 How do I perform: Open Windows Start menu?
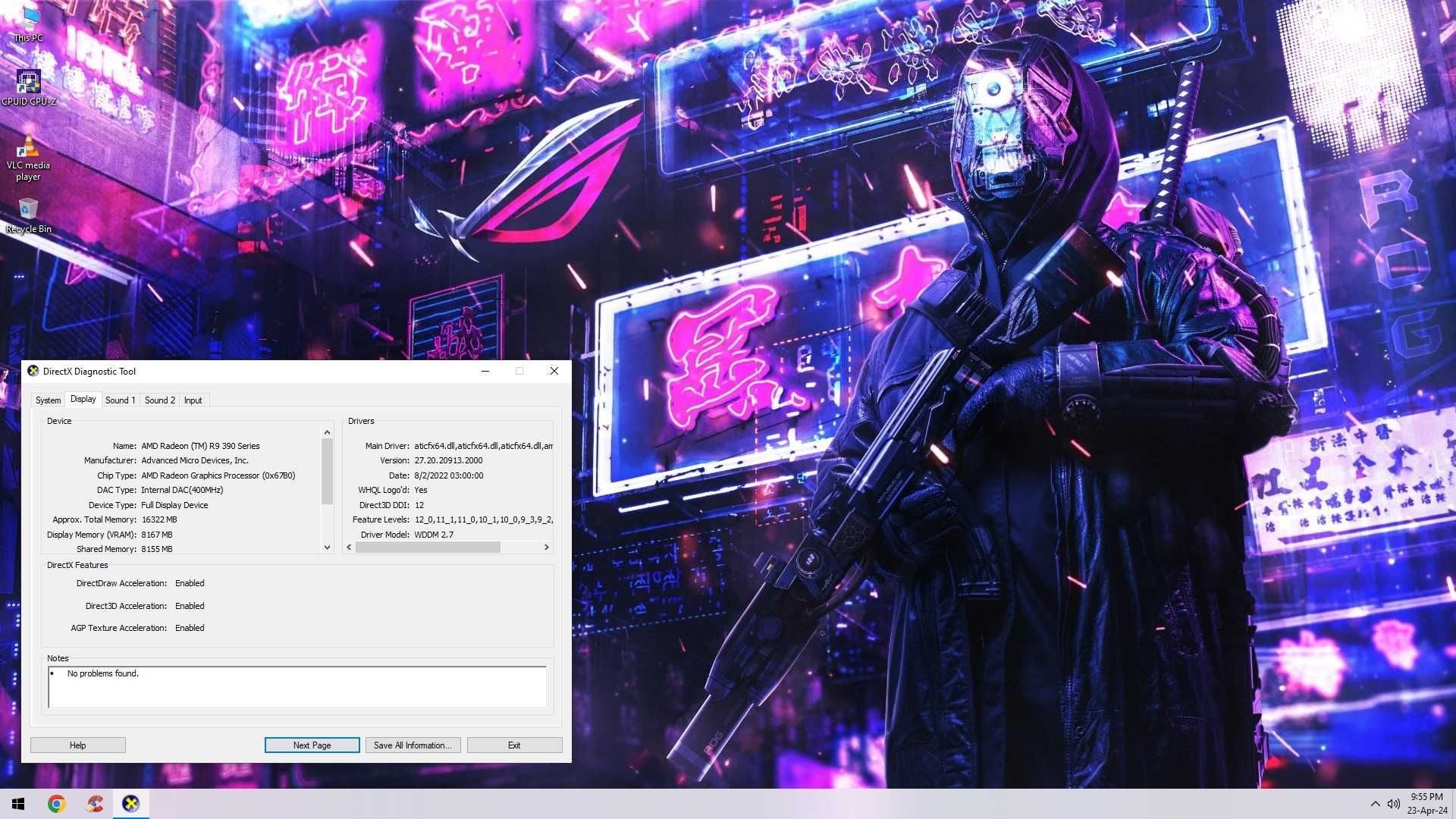tap(18, 804)
